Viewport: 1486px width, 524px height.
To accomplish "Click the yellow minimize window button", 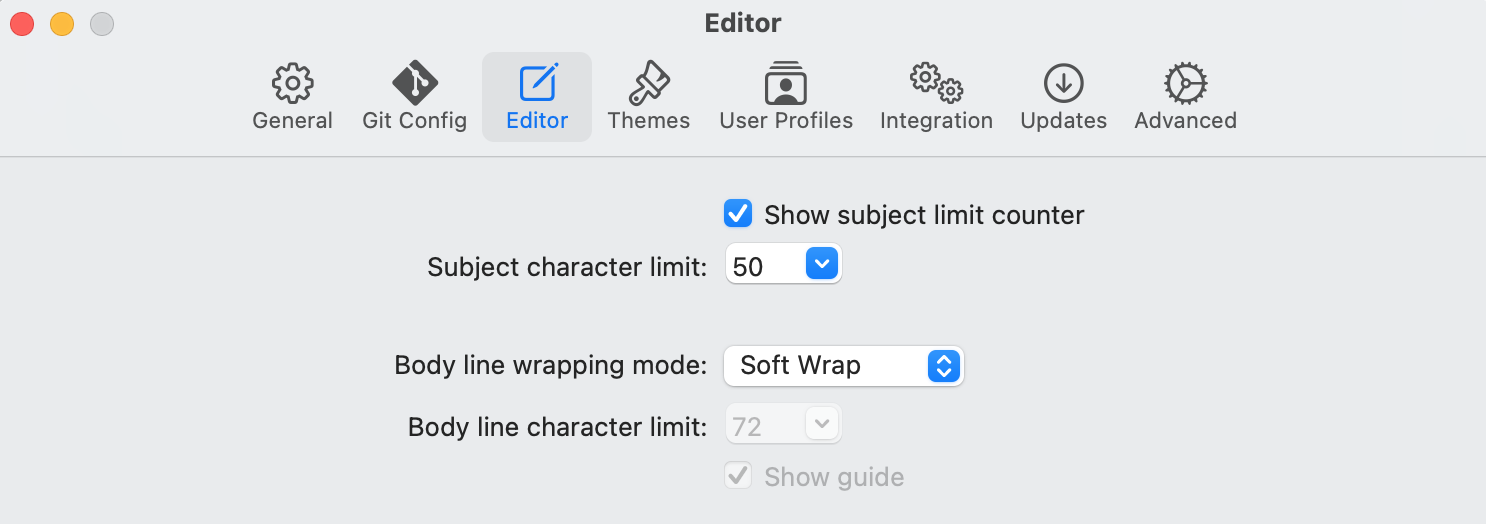I will click(62, 24).
